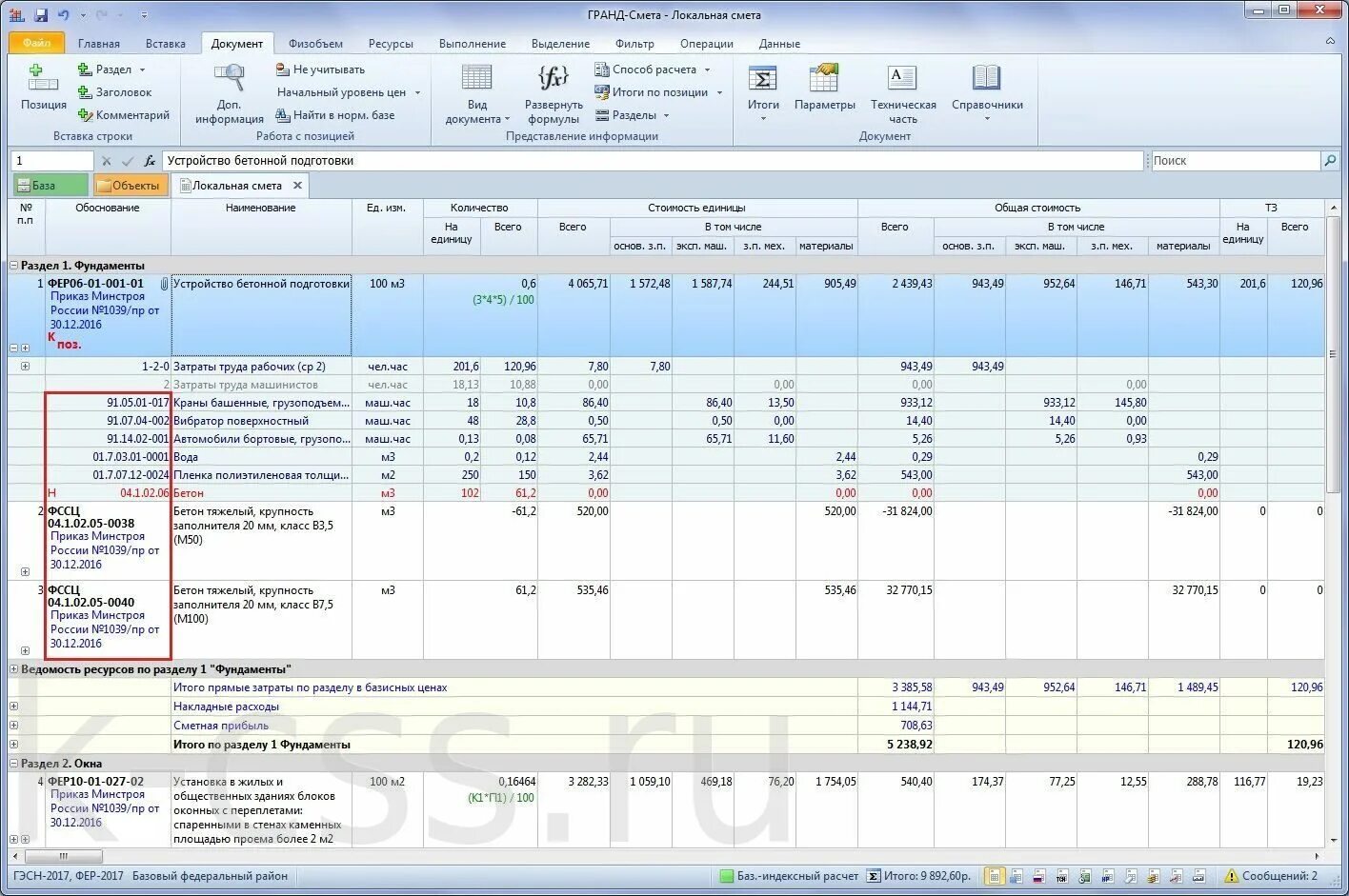Click the sigma Итого icon in status bar
This screenshot has height=896, width=1349.
pyautogui.click(x=872, y=876)
